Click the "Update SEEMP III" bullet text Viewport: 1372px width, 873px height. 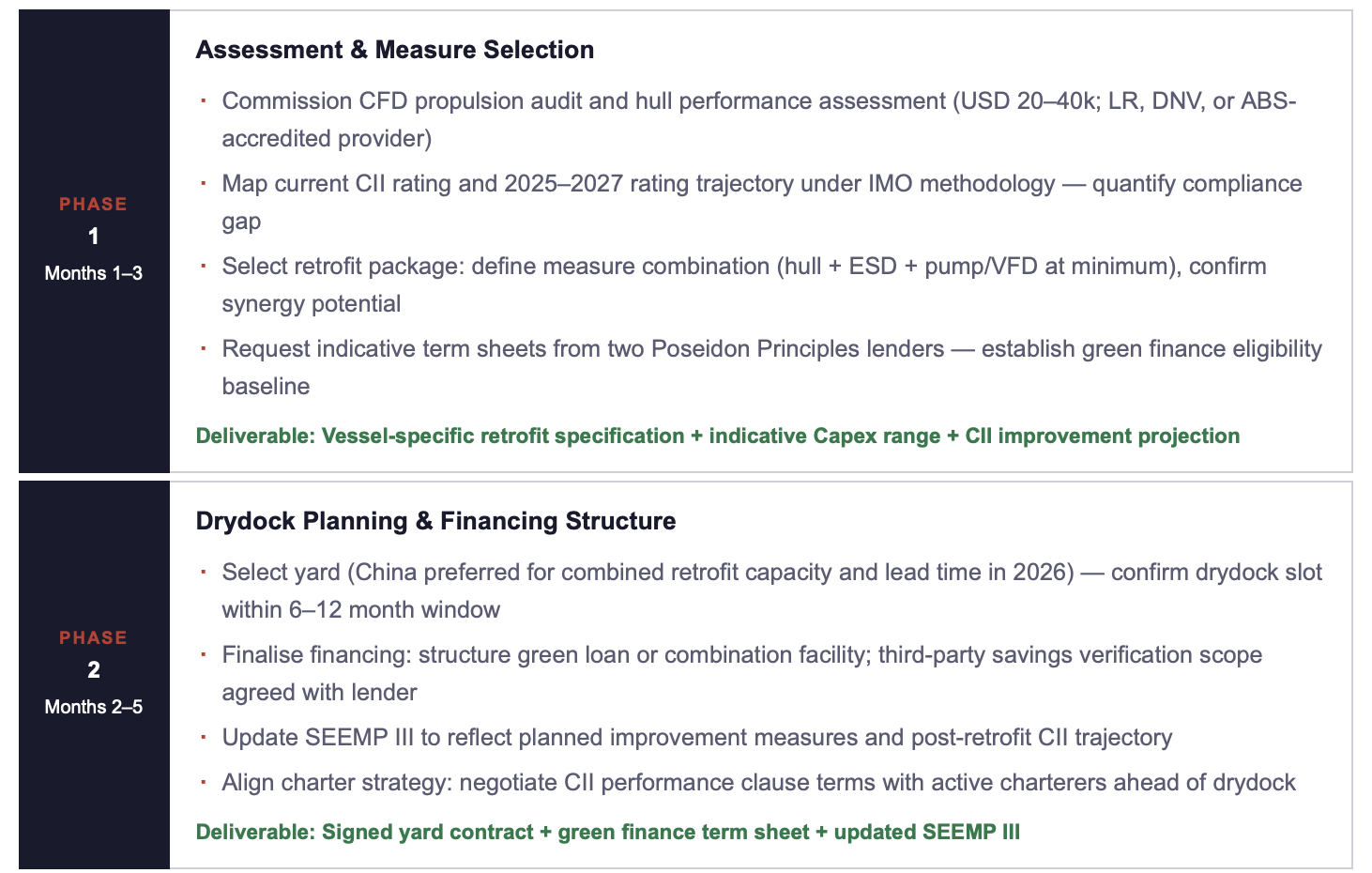696,738
